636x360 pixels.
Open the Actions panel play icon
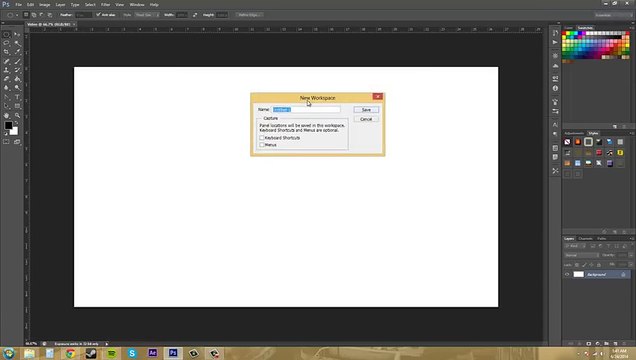click(x=555, y=42)
